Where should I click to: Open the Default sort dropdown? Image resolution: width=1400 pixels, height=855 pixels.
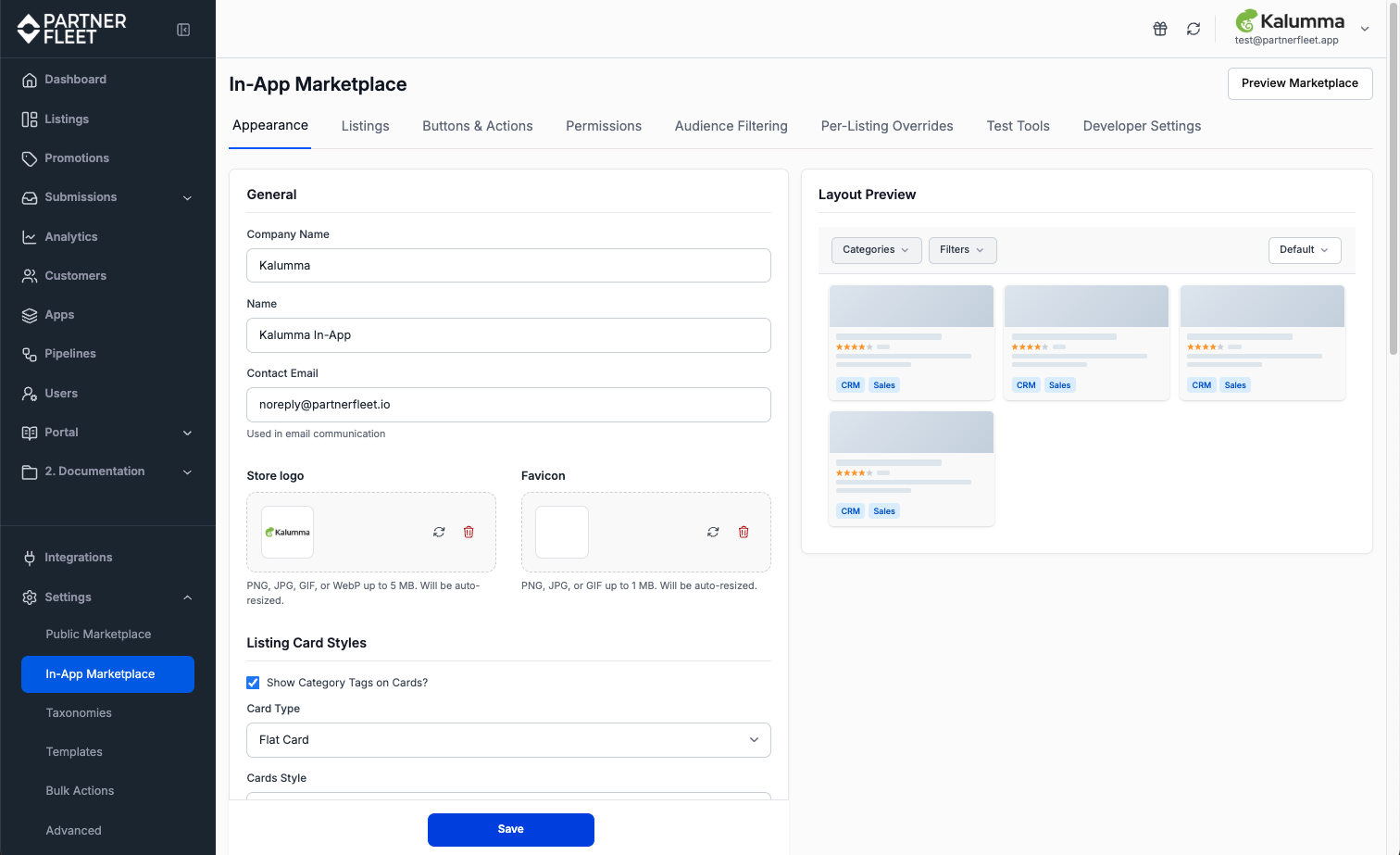[x=1305, y=250]
